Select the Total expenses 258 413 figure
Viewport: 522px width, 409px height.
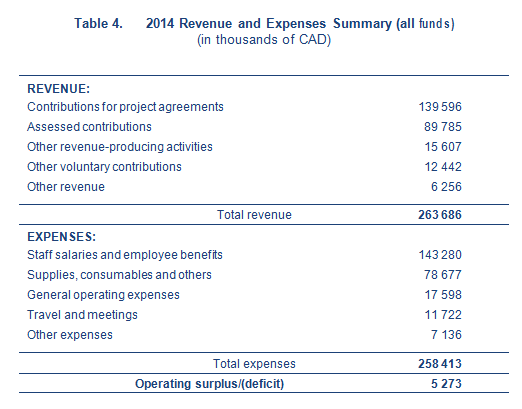pos(440,364)
